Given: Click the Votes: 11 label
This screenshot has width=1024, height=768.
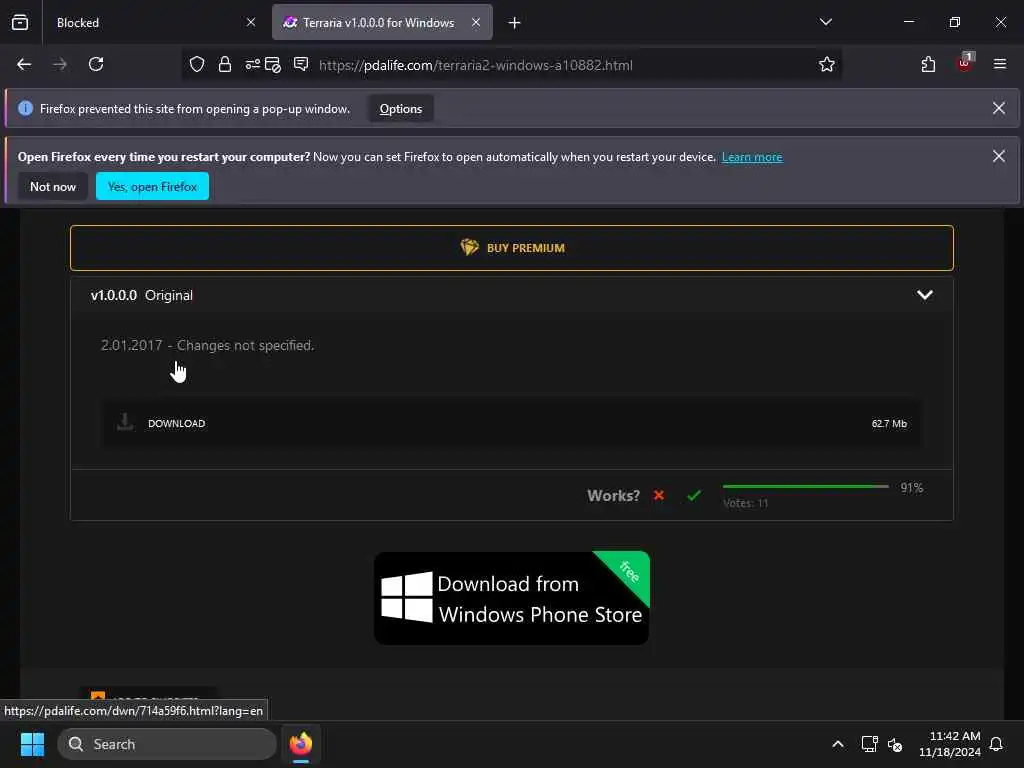Looking at the screenshot, I should point(745,503).
